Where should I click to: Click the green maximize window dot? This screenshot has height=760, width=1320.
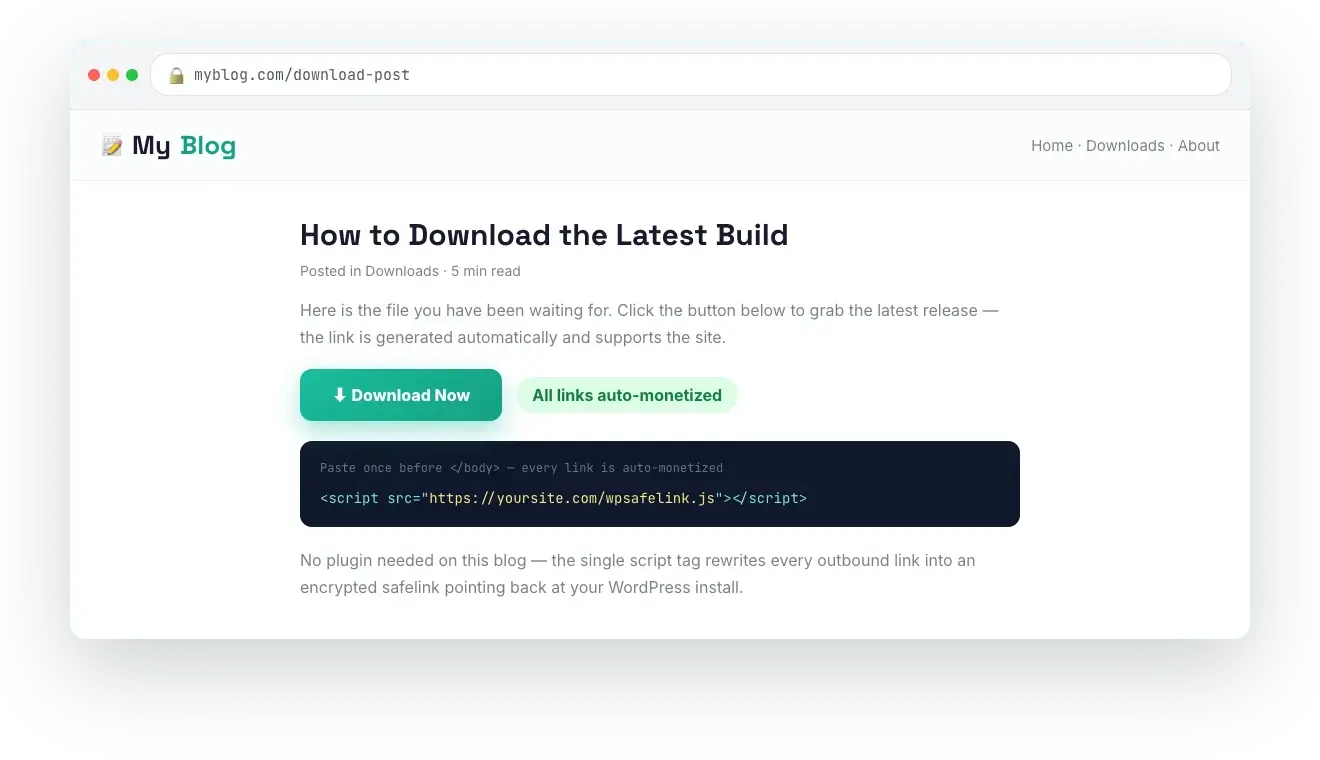132,75
